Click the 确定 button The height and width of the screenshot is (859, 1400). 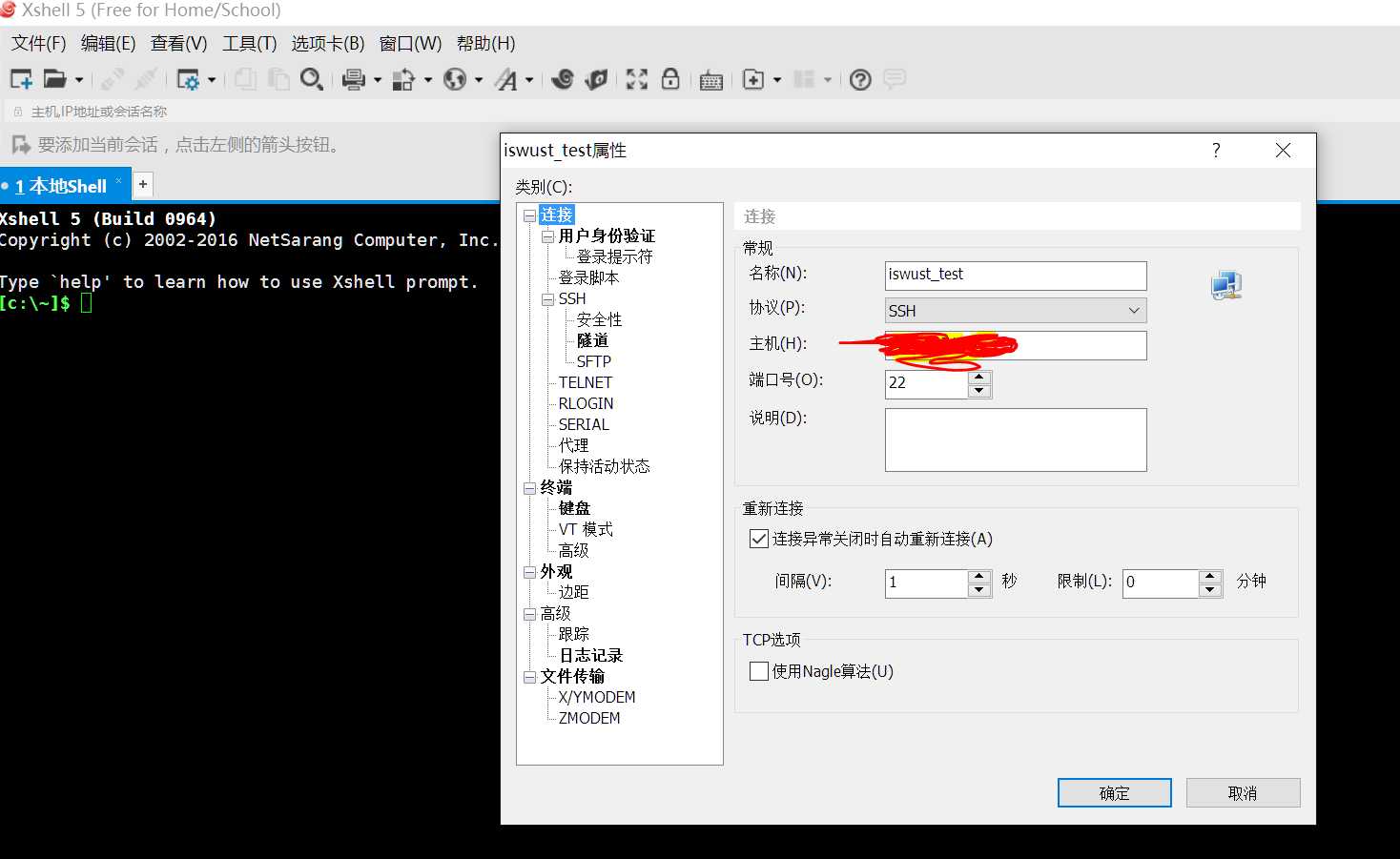[x=1114, y=793]
